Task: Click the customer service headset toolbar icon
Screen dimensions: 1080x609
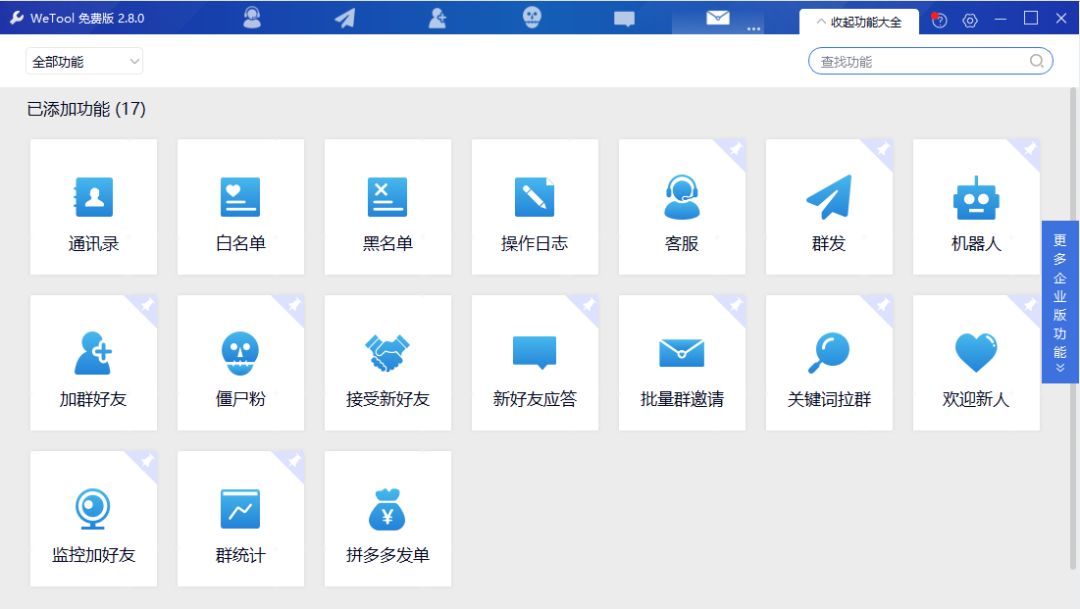Action: tap(252, 17)
